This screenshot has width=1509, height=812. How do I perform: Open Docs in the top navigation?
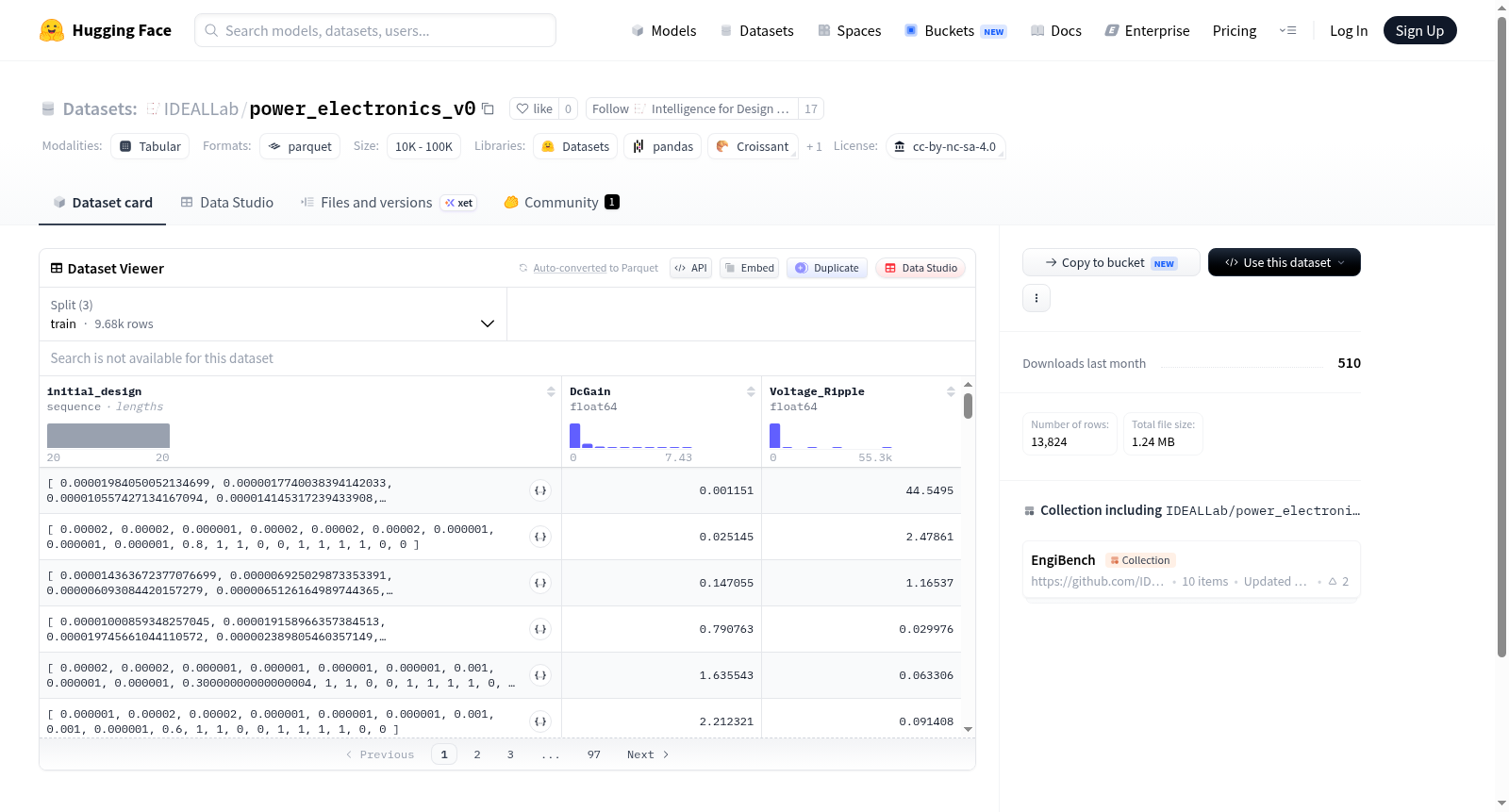(x=1056, y=30)
